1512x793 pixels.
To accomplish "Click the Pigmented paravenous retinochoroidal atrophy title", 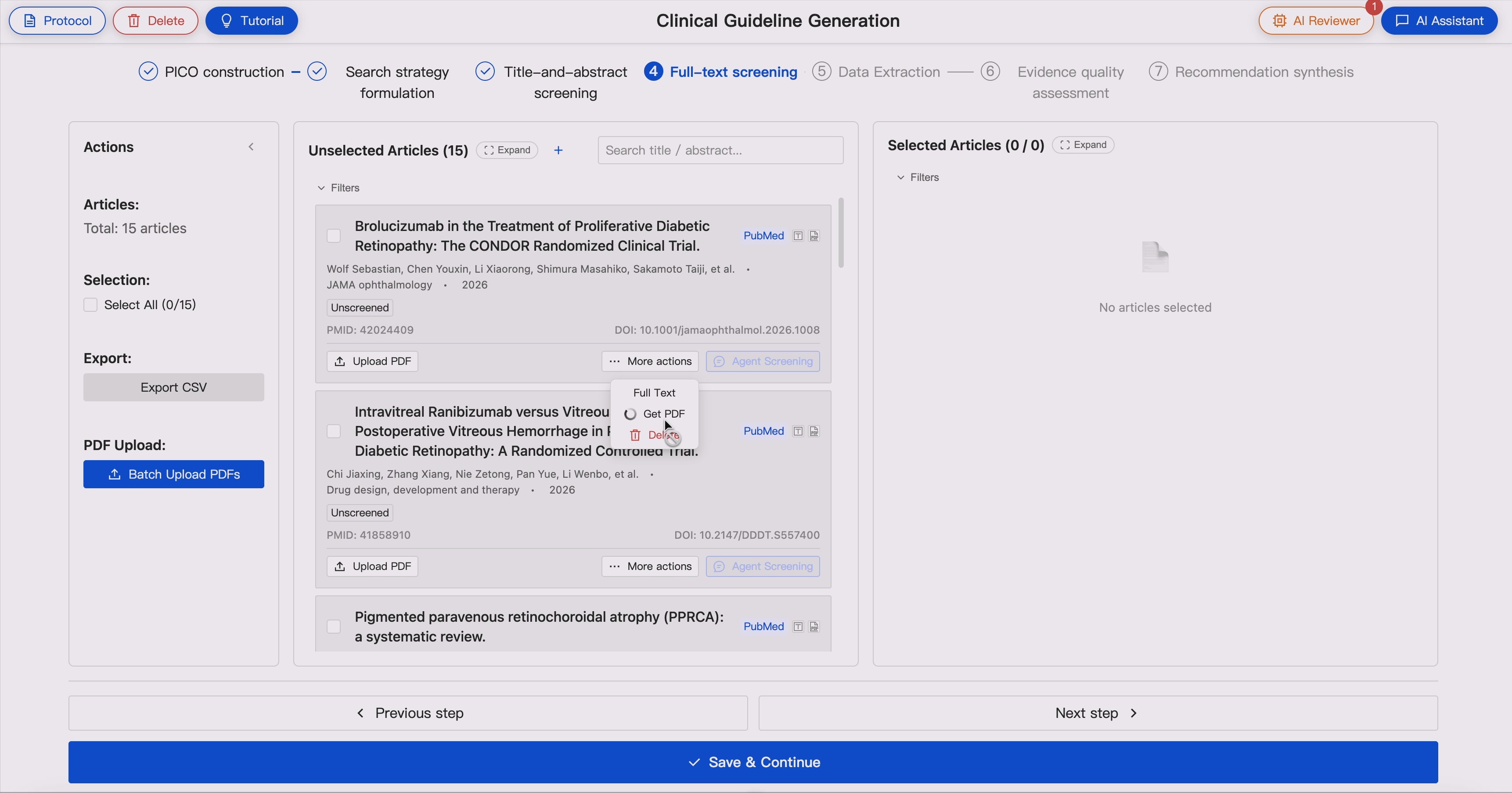I will 539,627.
